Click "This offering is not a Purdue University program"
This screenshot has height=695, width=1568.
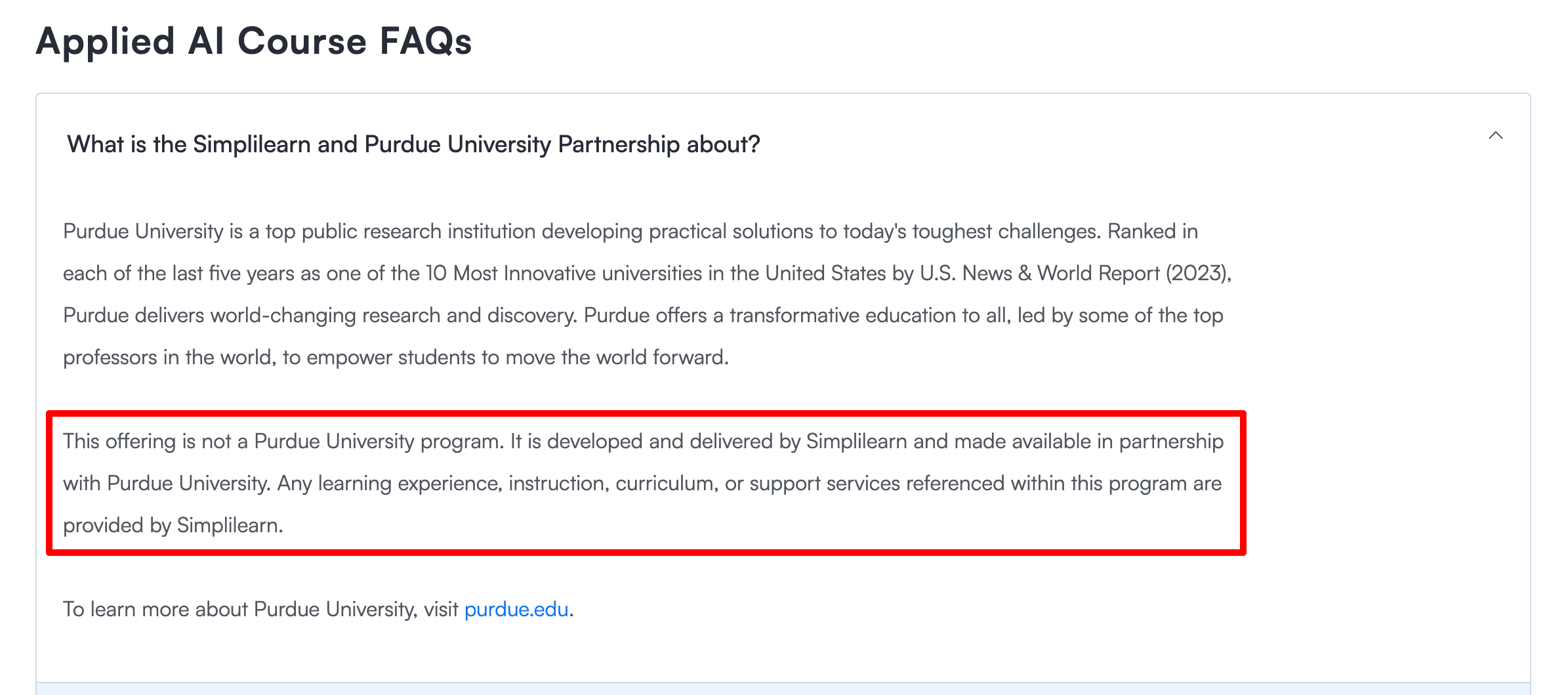tap(282, 442)
